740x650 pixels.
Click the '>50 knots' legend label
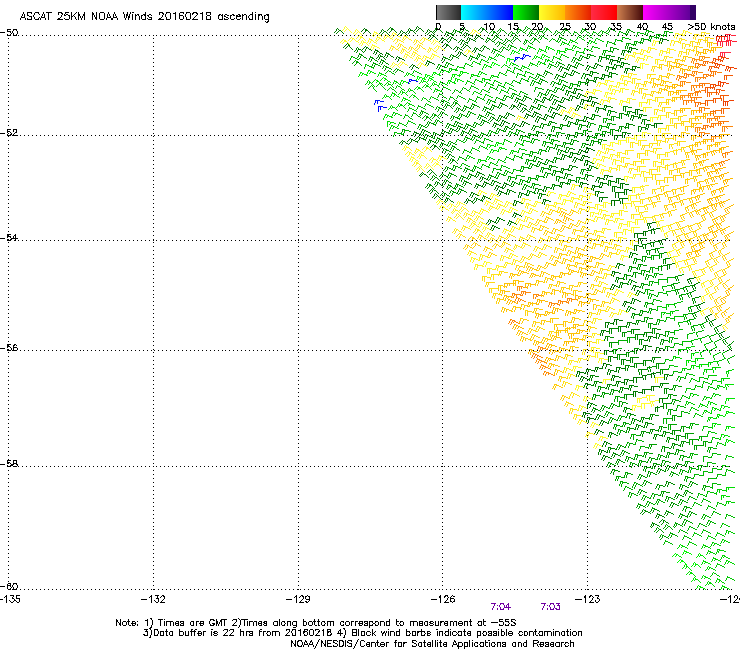(711, 27)
